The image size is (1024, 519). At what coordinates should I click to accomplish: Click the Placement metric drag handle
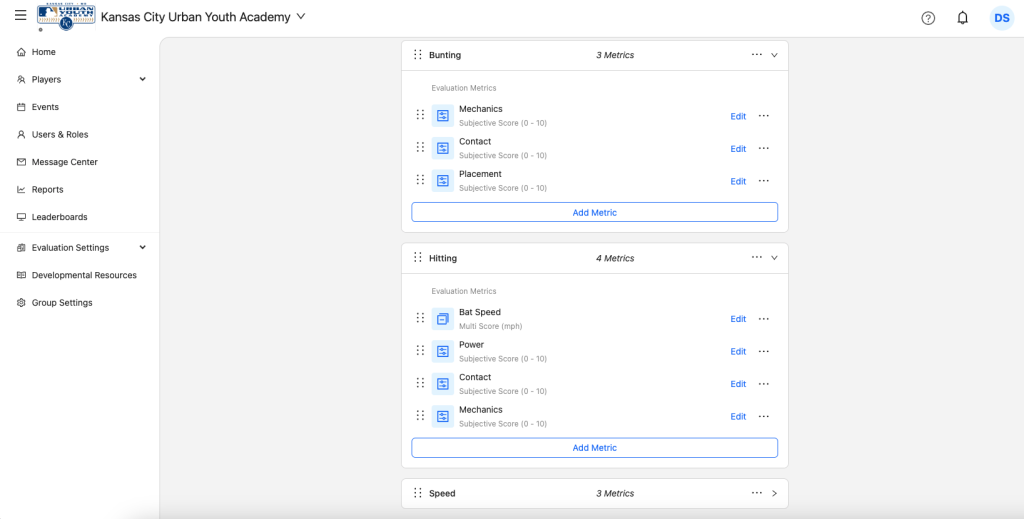coord(420,180)
